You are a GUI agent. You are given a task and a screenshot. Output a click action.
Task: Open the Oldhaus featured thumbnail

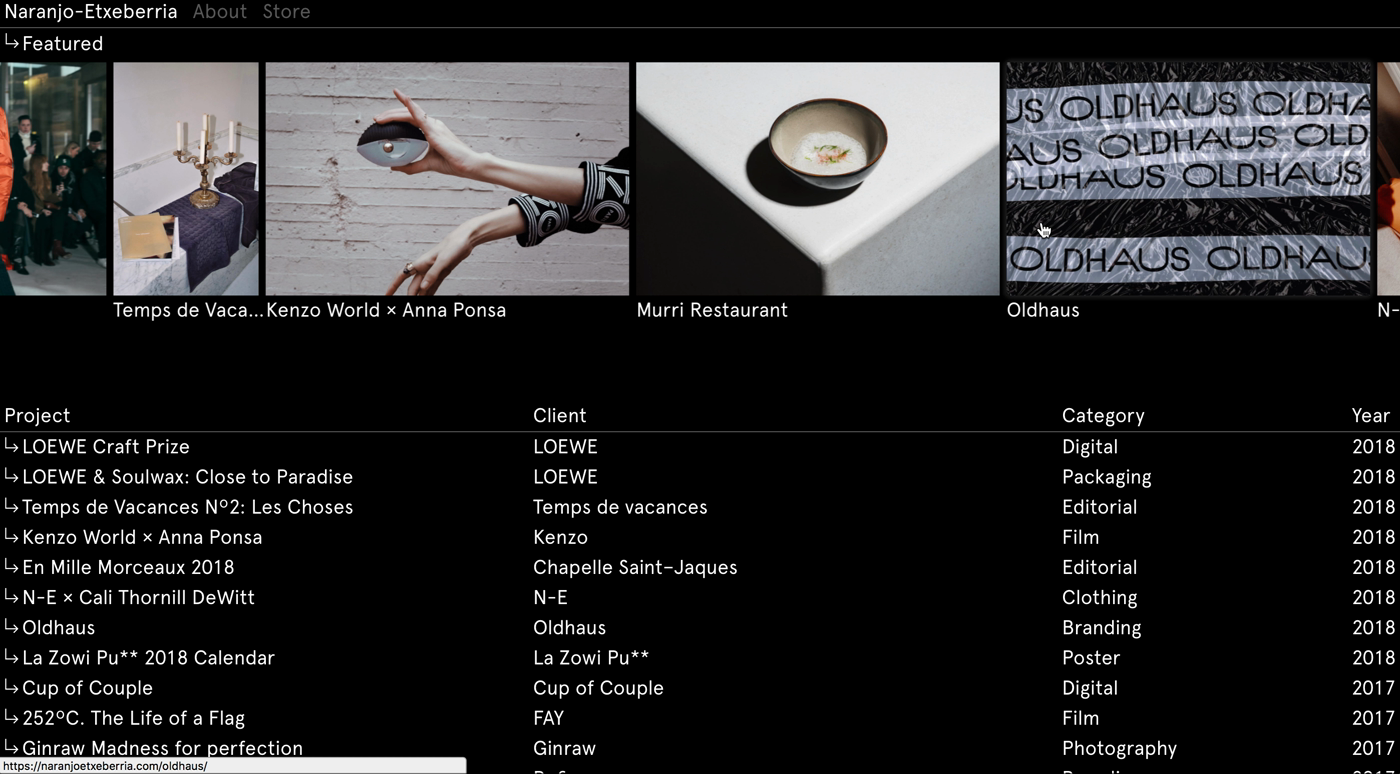(1188, 179)
